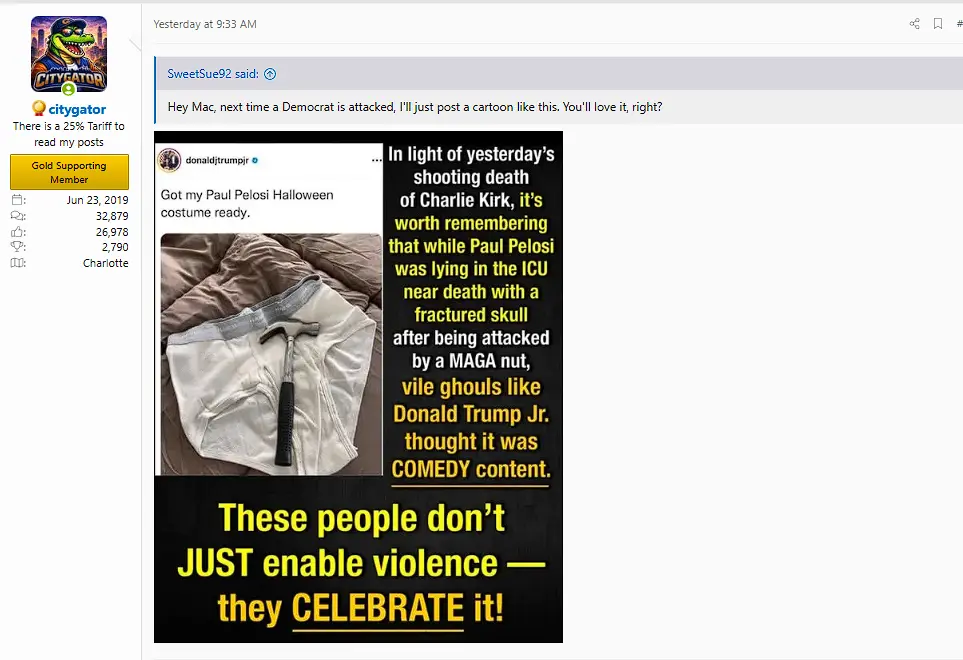Image resolution: width=963 pixels, height=660 pixels.
Task: Open the Yesterday at 9:33 AM timestamp link
Action: tap(205, 24)
